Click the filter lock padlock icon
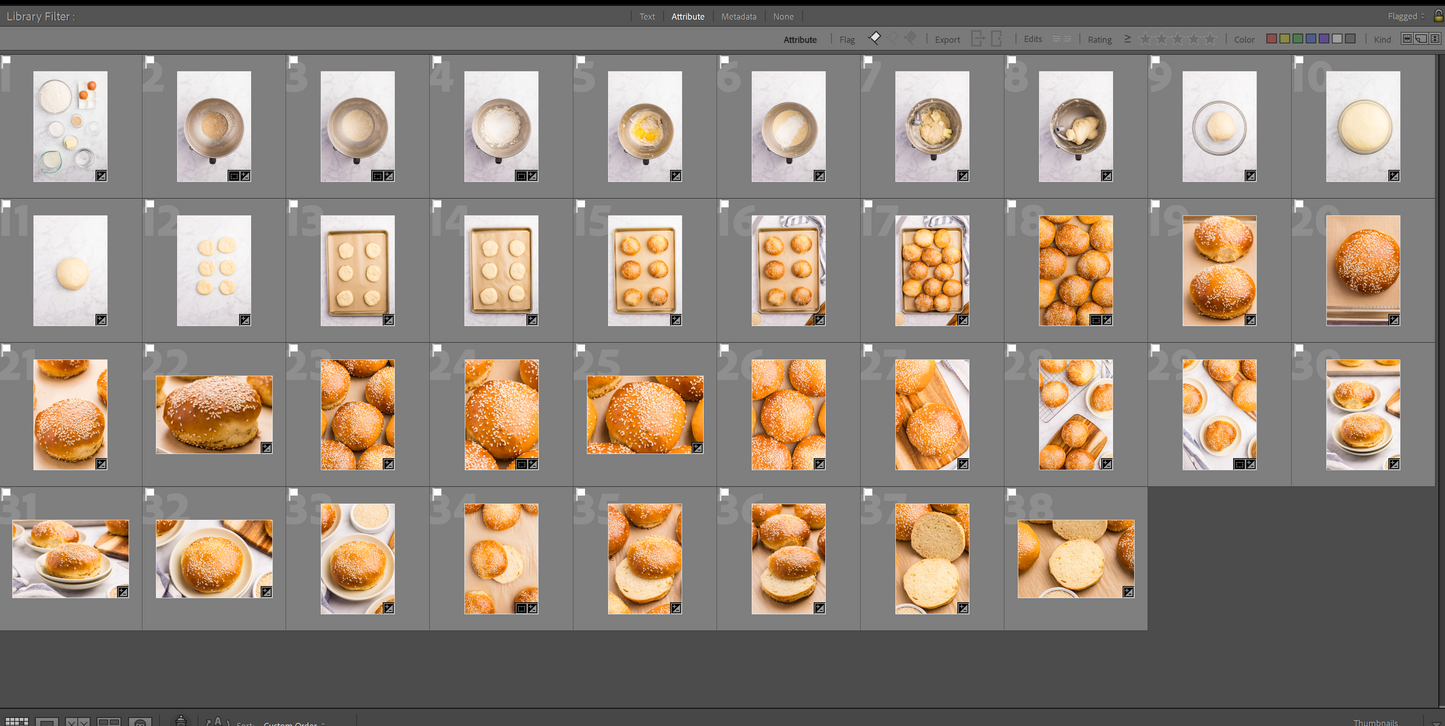Image resolution: width=1445 pixels, height=726 pixels. (1436, 16)
